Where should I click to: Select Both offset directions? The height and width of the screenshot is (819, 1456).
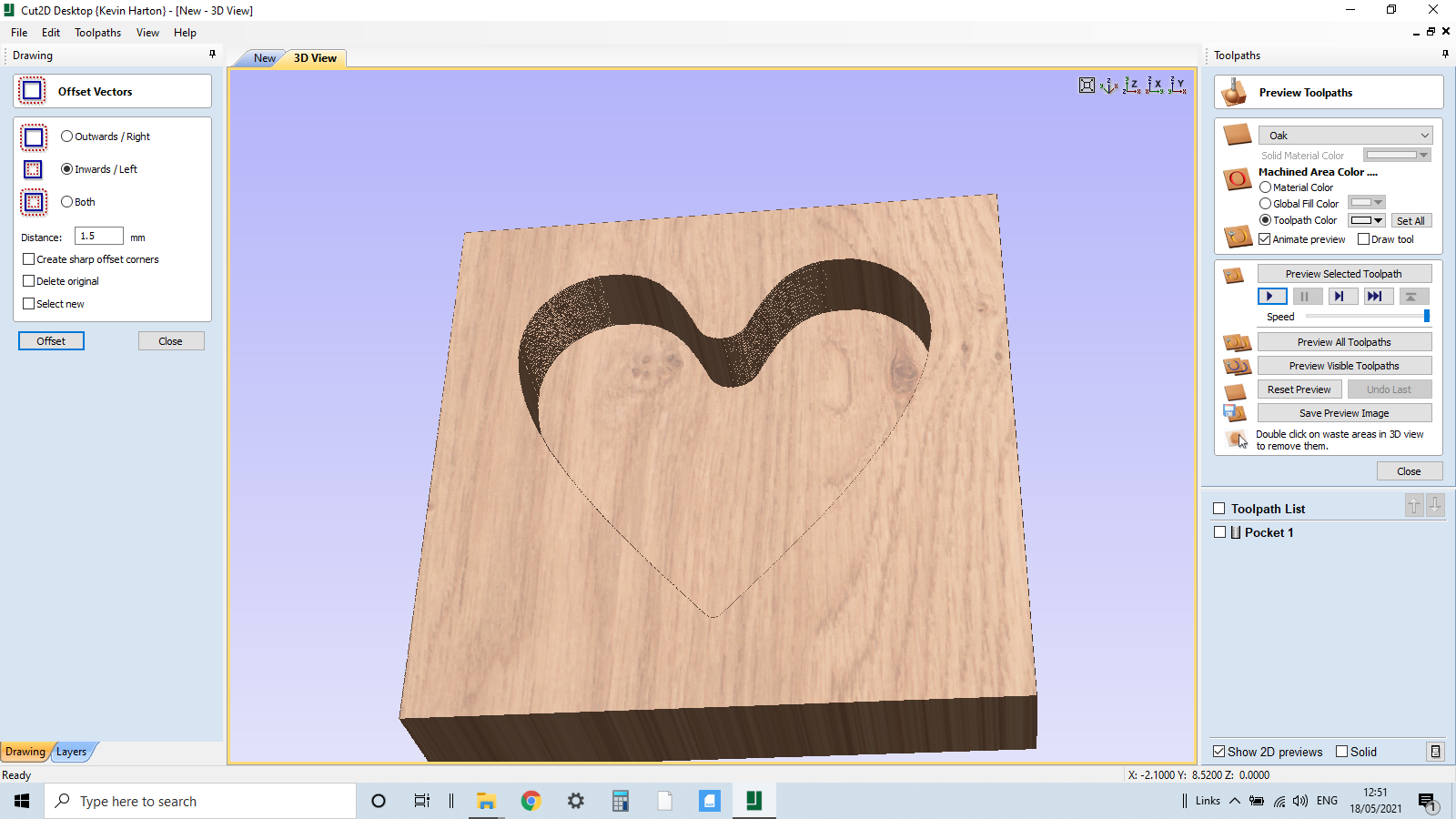pos(78,202)
